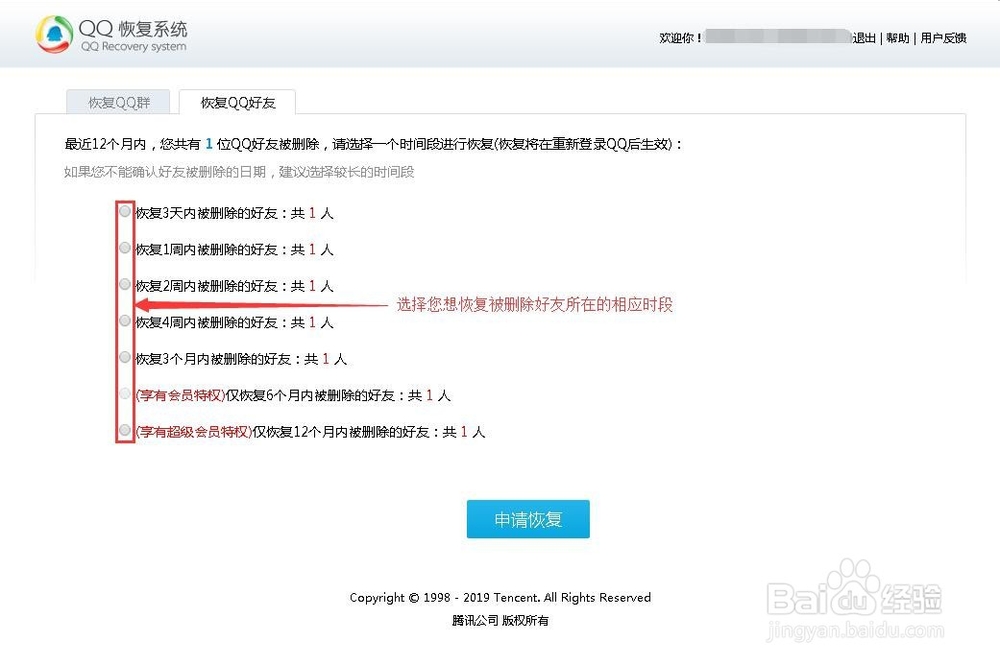Viewport: 1000px width, 665px height.
Task: Select 恢复3天内被删除的好友 option
Action: click(x=125, y=211)
